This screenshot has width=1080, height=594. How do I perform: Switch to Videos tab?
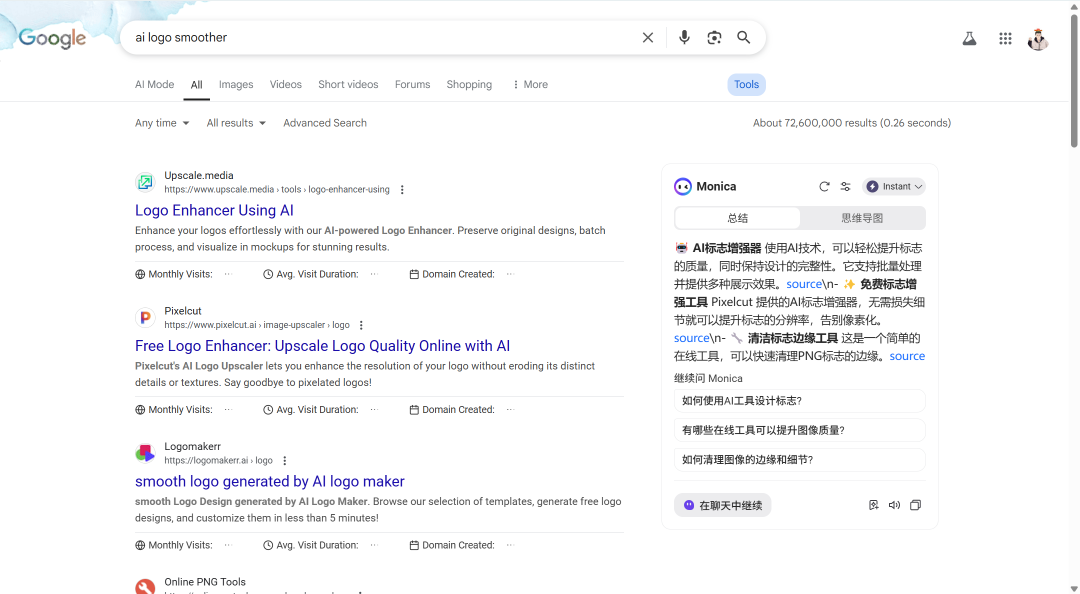(286, 84)
